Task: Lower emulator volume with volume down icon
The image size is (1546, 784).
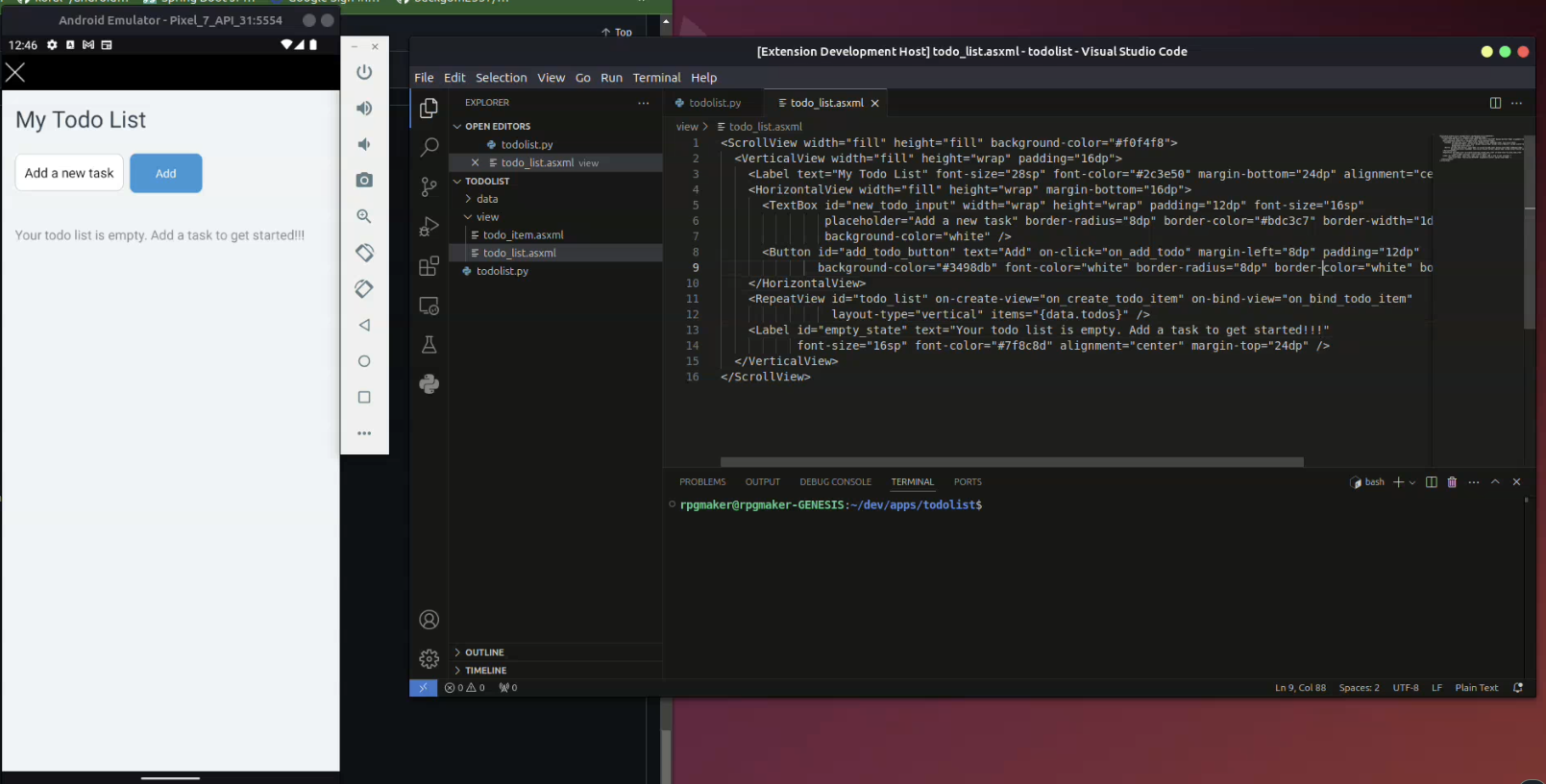Action: point(364,144)
